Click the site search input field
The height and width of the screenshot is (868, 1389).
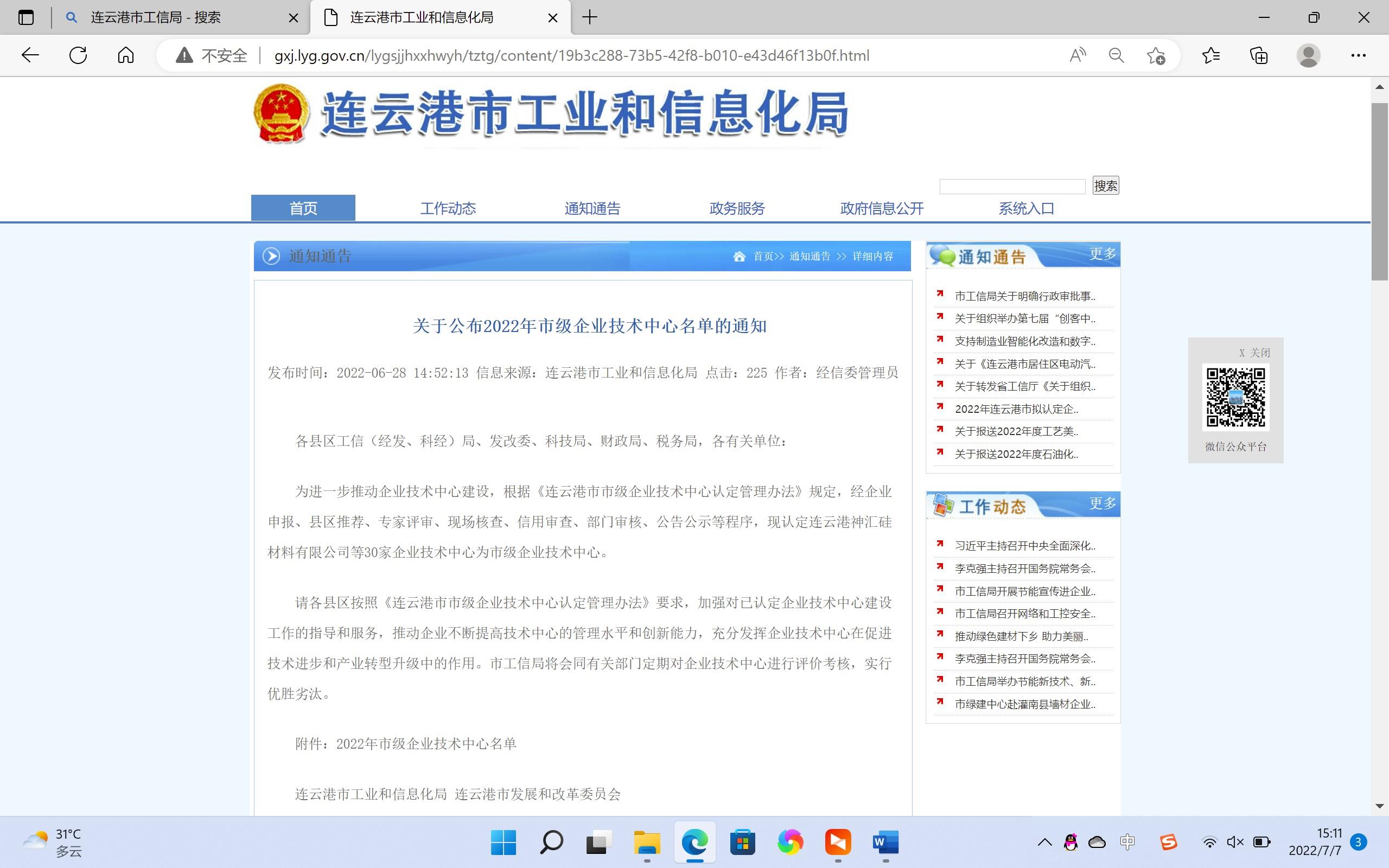click(x=1012, y=186)
